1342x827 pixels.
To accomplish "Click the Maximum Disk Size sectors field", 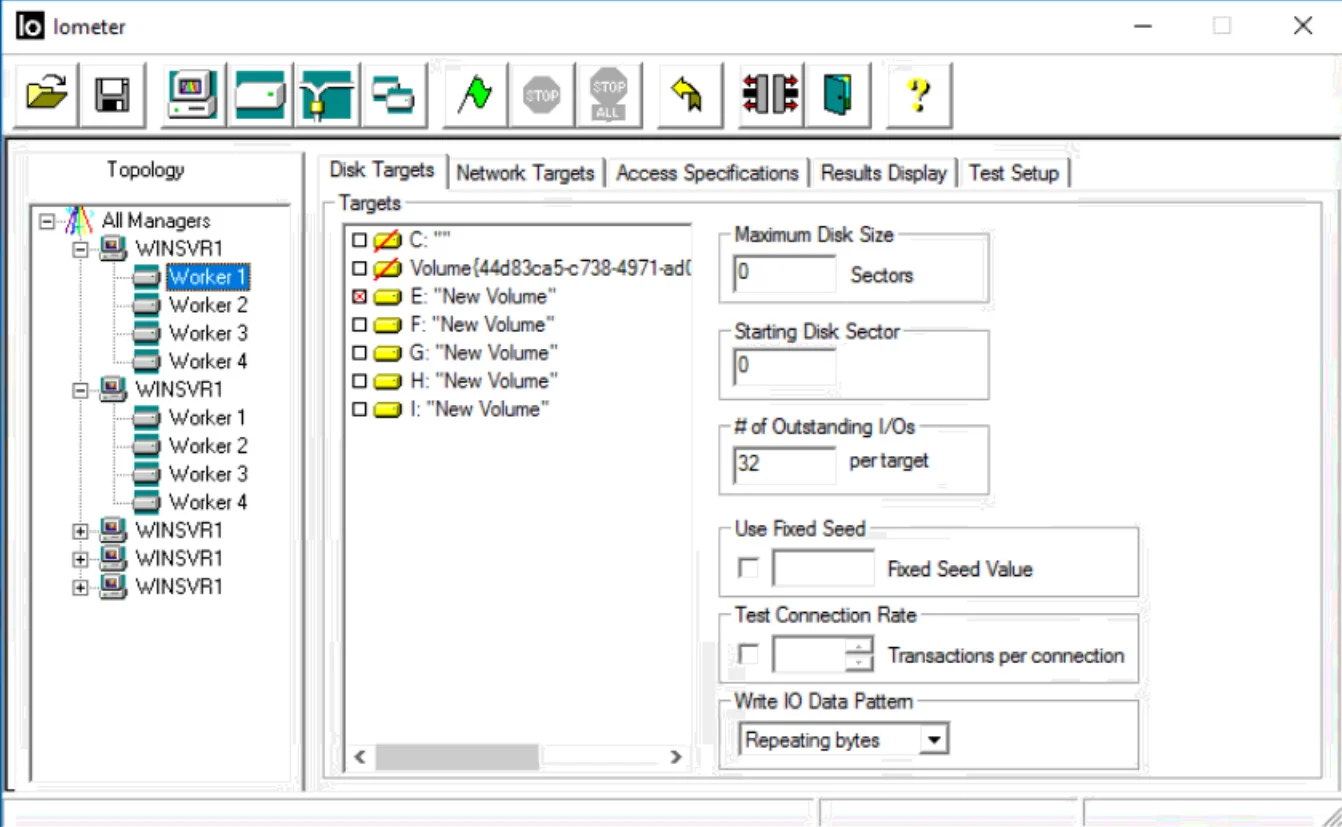I will click(785, 274).
